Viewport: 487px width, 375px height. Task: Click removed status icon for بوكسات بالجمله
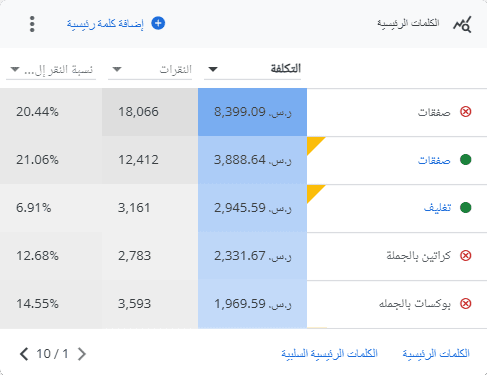465,304
